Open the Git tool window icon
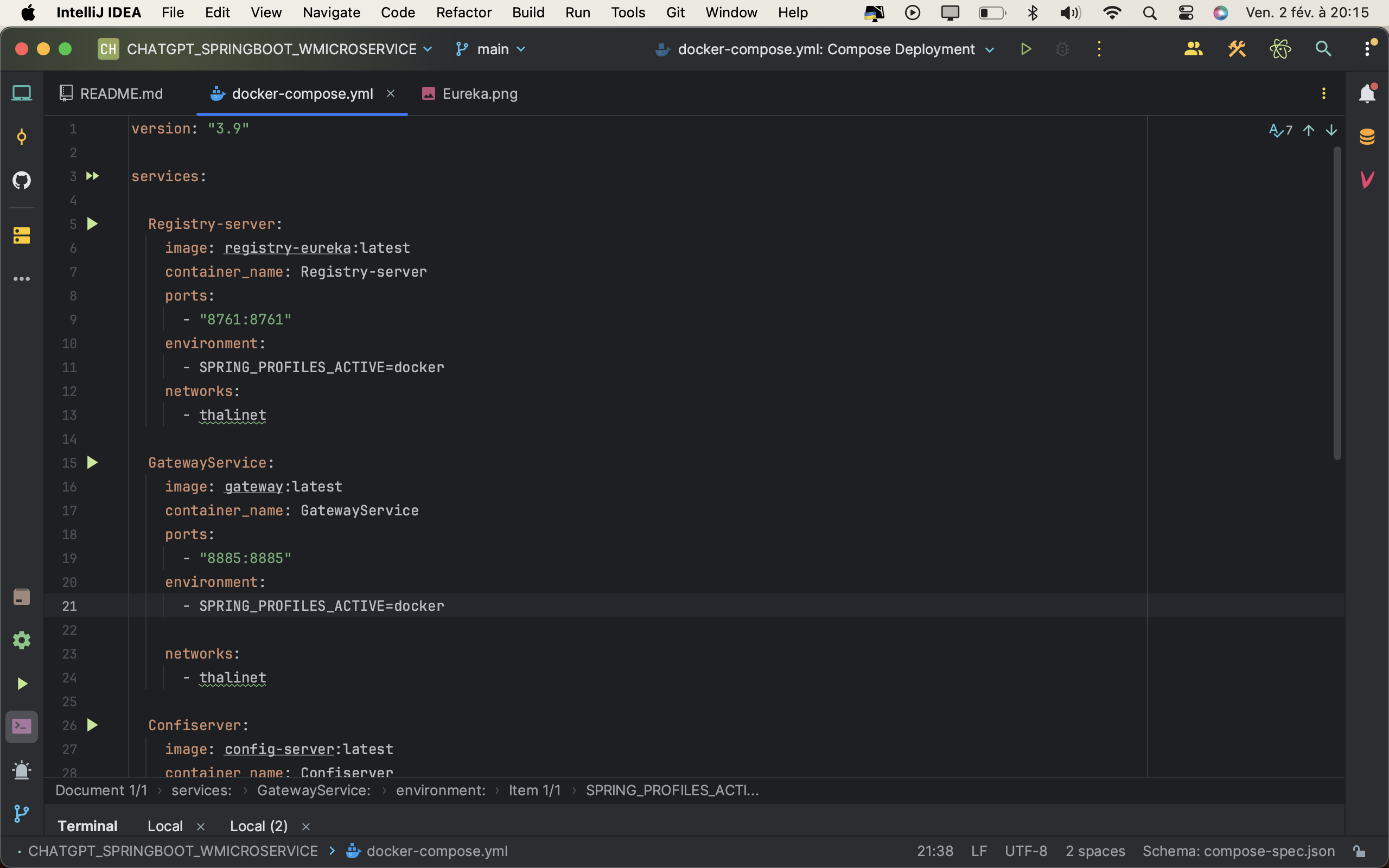The height and width of the screenshot is (868, 1389). [22, 813]
